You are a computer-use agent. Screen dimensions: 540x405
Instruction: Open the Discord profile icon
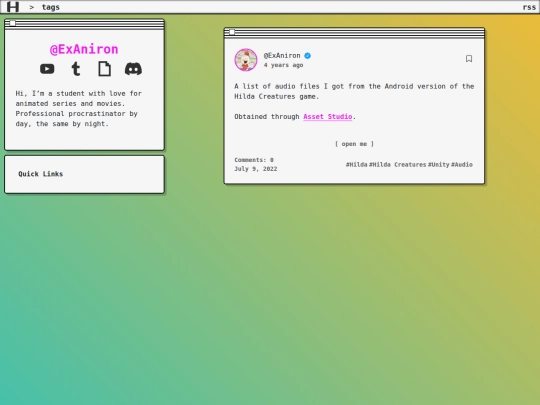click(133, 69)
